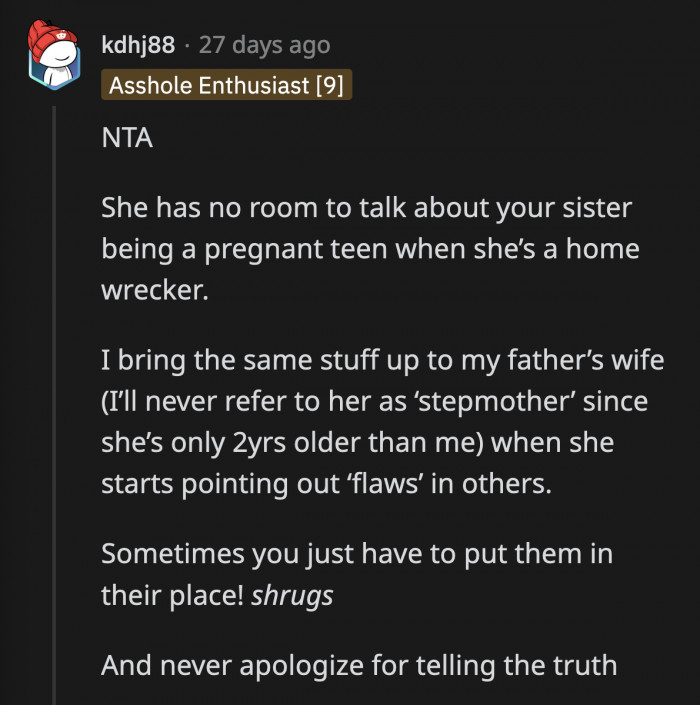Viewport: 700px width, 705px height.
Task: Click the Asshole Enthusiast [9] flair badge
Action: click(x=226, y=85)
